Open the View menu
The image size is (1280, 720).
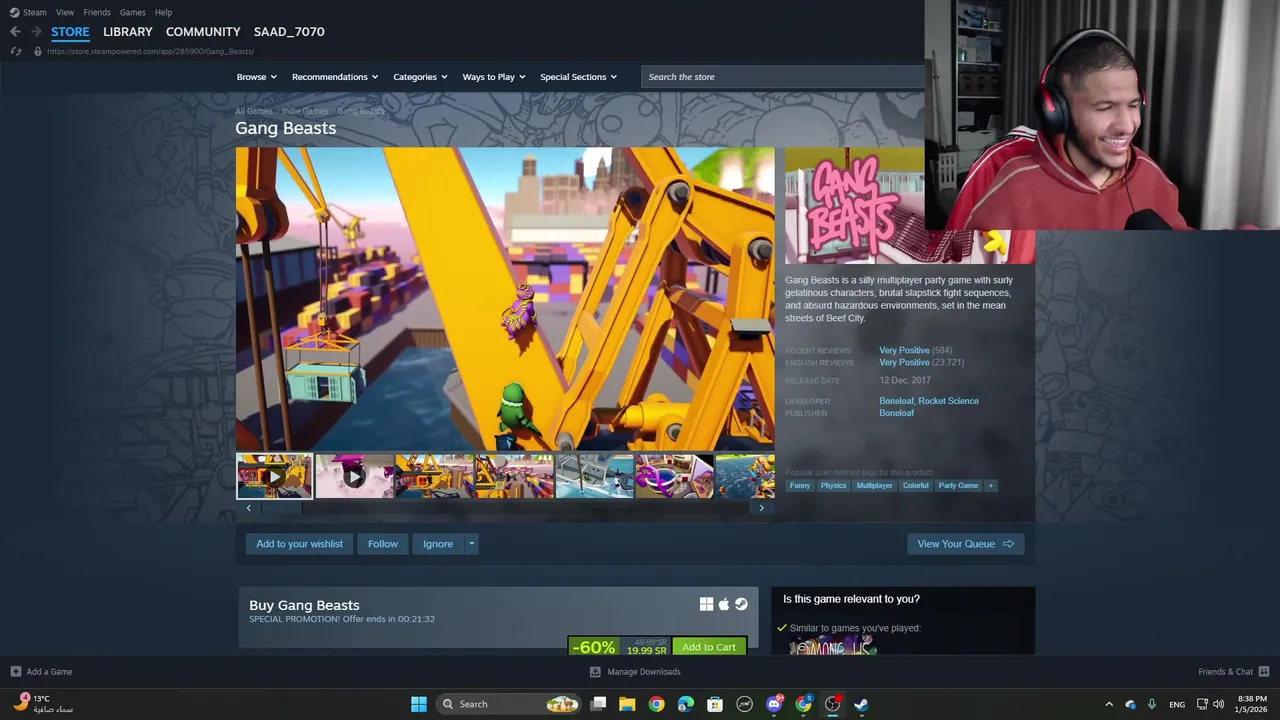[x=65, y=12]
